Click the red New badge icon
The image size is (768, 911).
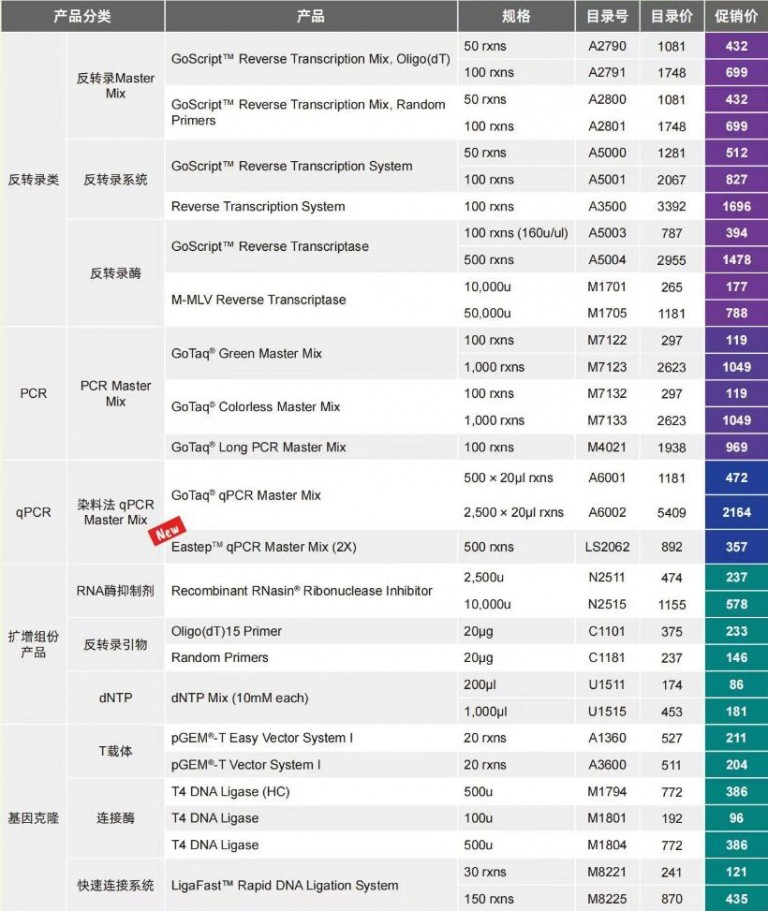[168, 531]
